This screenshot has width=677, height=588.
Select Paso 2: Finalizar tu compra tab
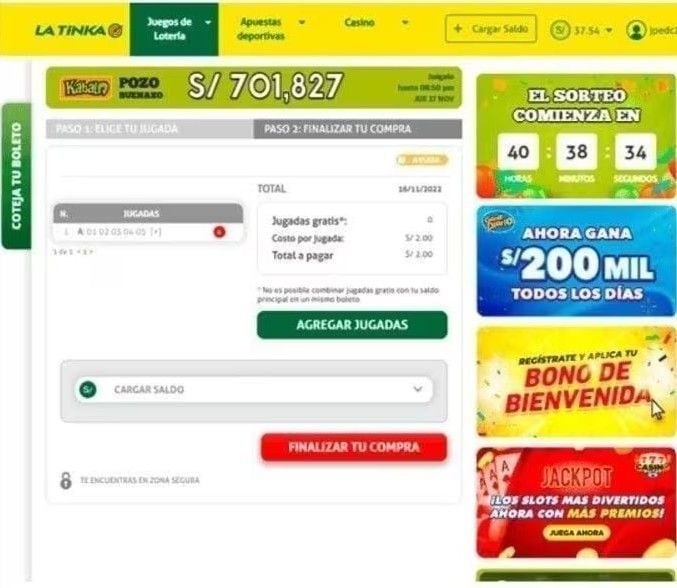pos(358,129)
